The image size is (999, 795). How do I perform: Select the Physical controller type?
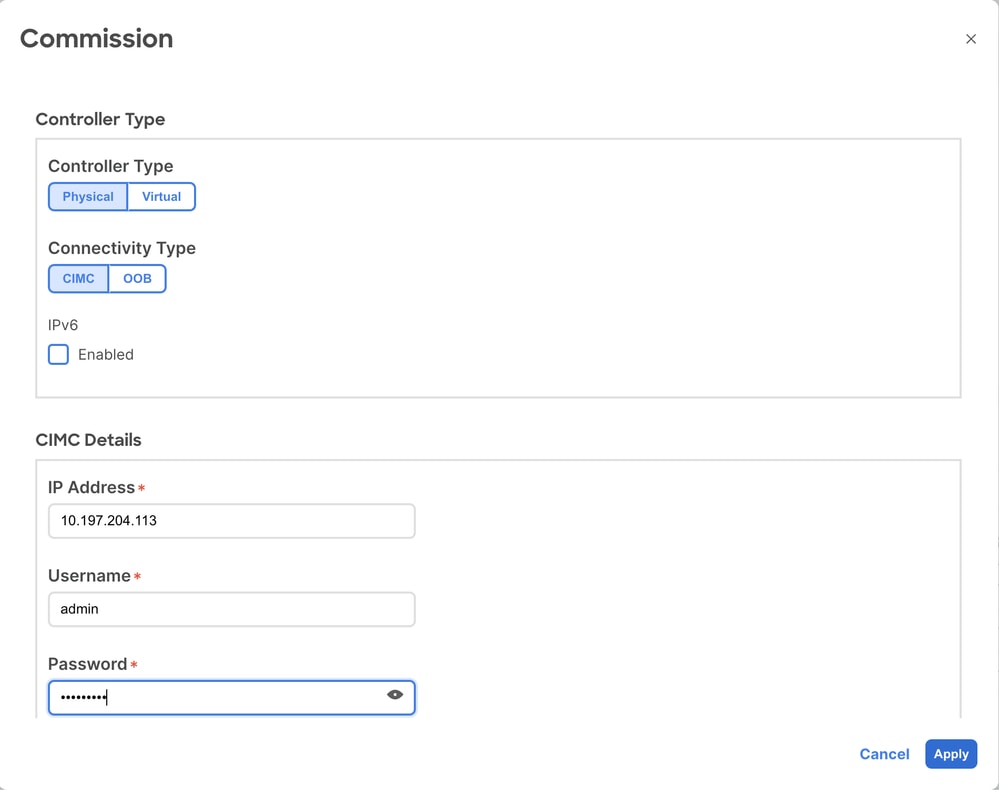tap(88, 197)
